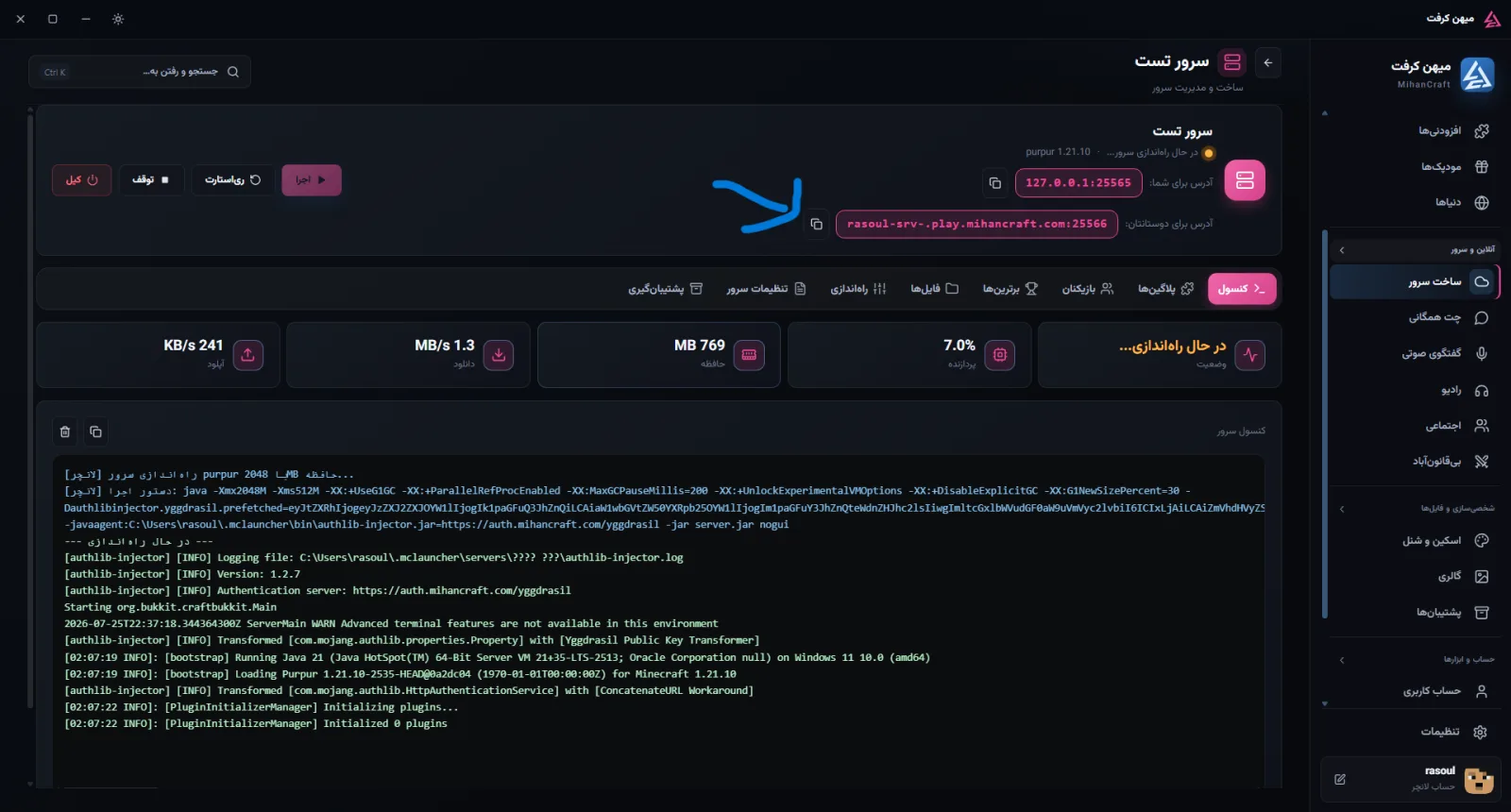Copy the server console output
The image size is (1511, 812).
(95, 431)
